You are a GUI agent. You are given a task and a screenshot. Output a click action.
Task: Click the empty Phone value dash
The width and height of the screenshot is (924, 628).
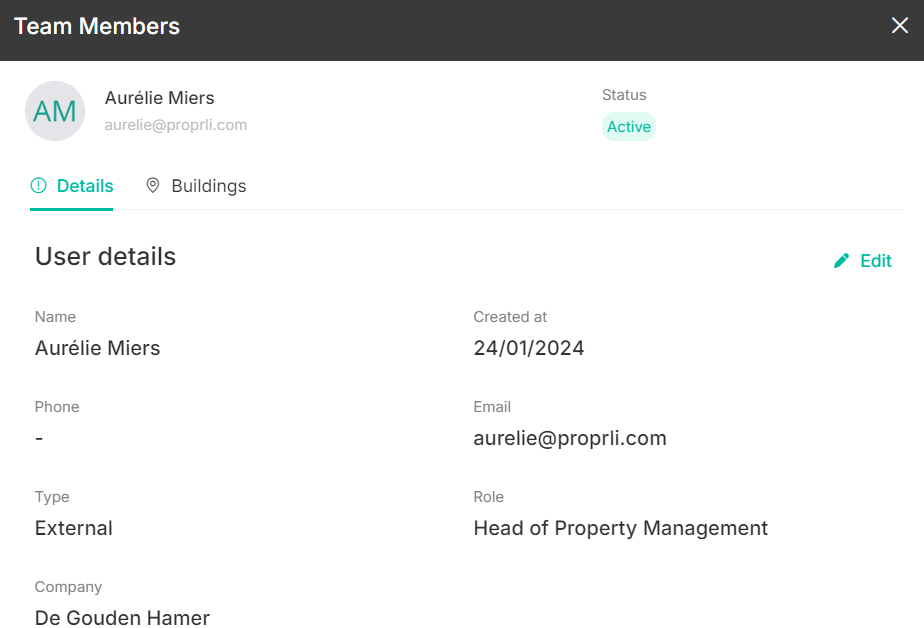tap(39, 438)
